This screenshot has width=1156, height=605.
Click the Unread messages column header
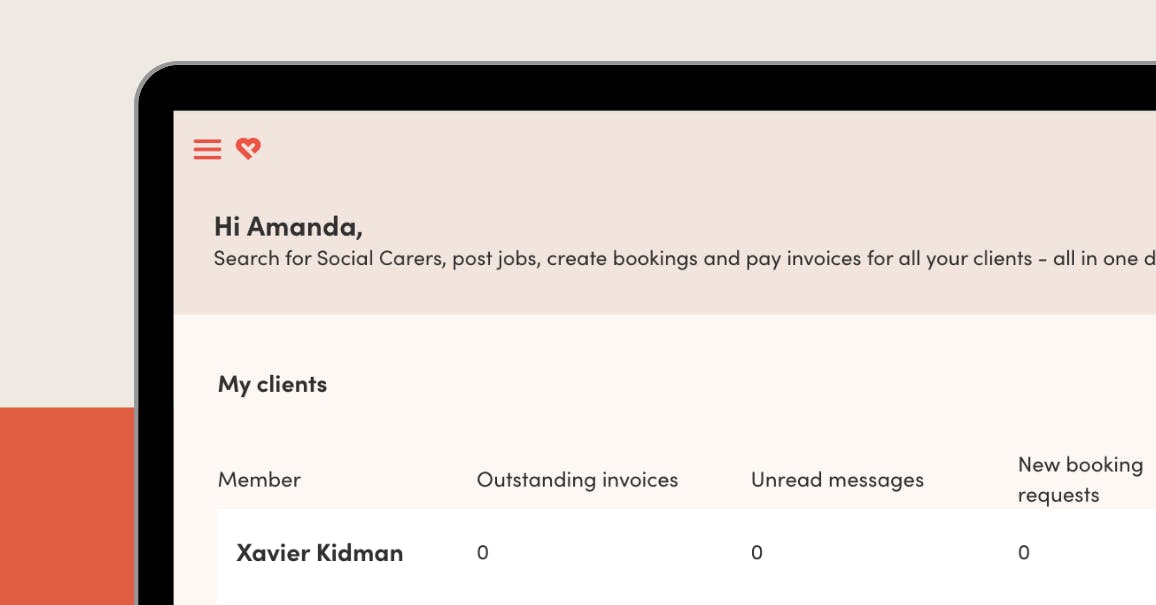click(x=837, y=480)
